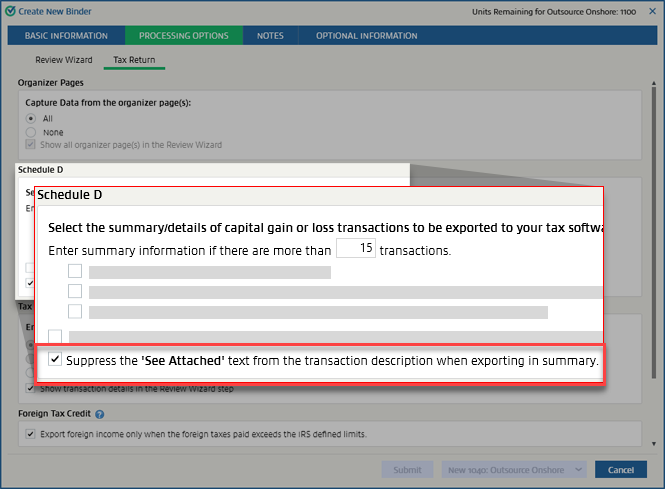Expand the New 1040 Outsource Onshore dropdown arrow
The width and height of the screenshot is (665, 489).
(x=578, y=469)
